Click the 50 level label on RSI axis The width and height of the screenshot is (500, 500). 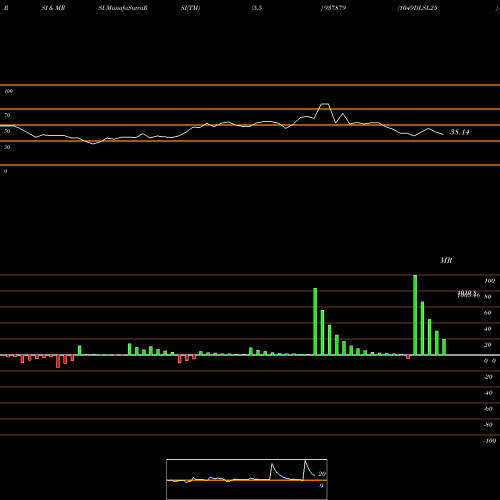click(7, 131)
